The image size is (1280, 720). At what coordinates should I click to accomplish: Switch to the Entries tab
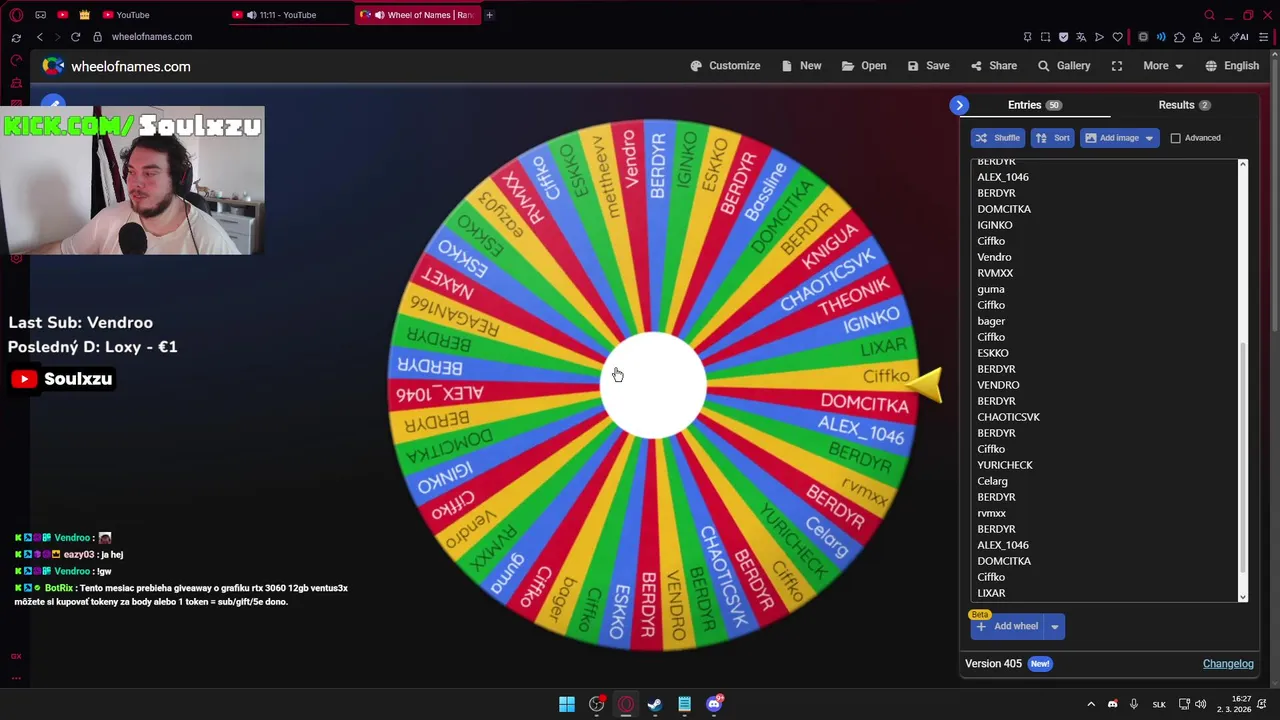click(1034, 105)
